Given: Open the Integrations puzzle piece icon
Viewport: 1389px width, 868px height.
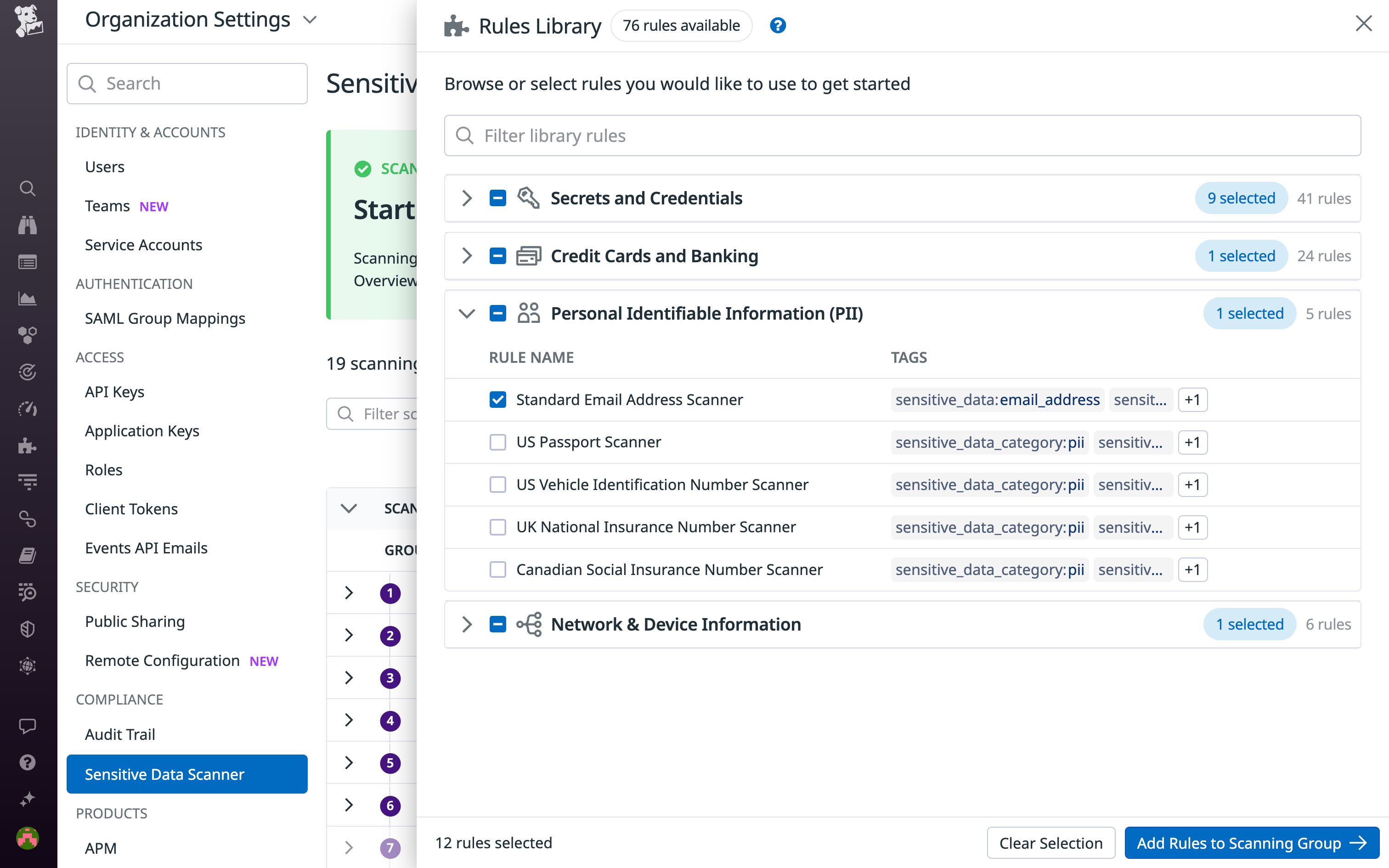Looking at the screenshot, I should (x=28, y=446).
